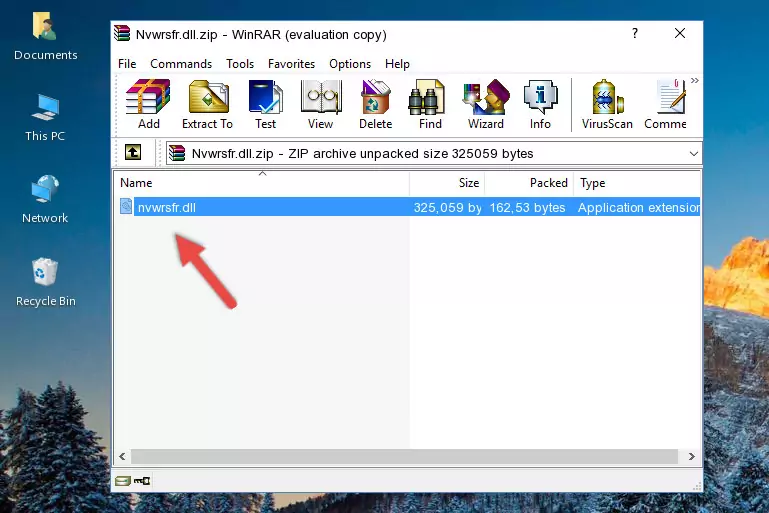Select the This PC desktop icon

(45, 118)
